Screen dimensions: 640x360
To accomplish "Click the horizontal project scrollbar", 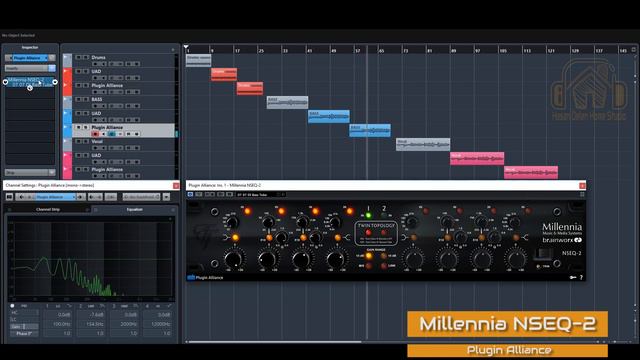I will 275,342.
